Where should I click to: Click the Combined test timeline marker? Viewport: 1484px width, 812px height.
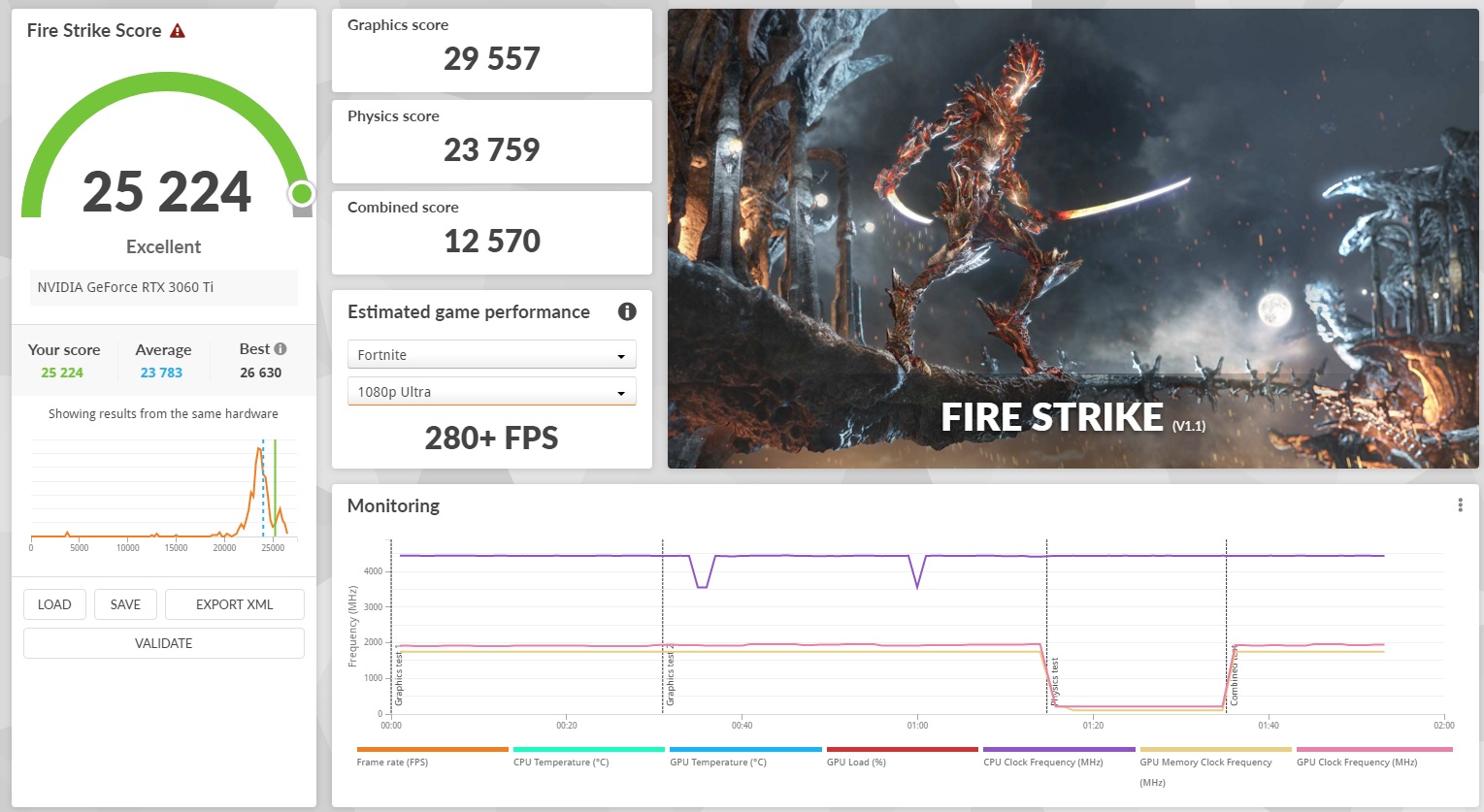(x=1234, y=675)
